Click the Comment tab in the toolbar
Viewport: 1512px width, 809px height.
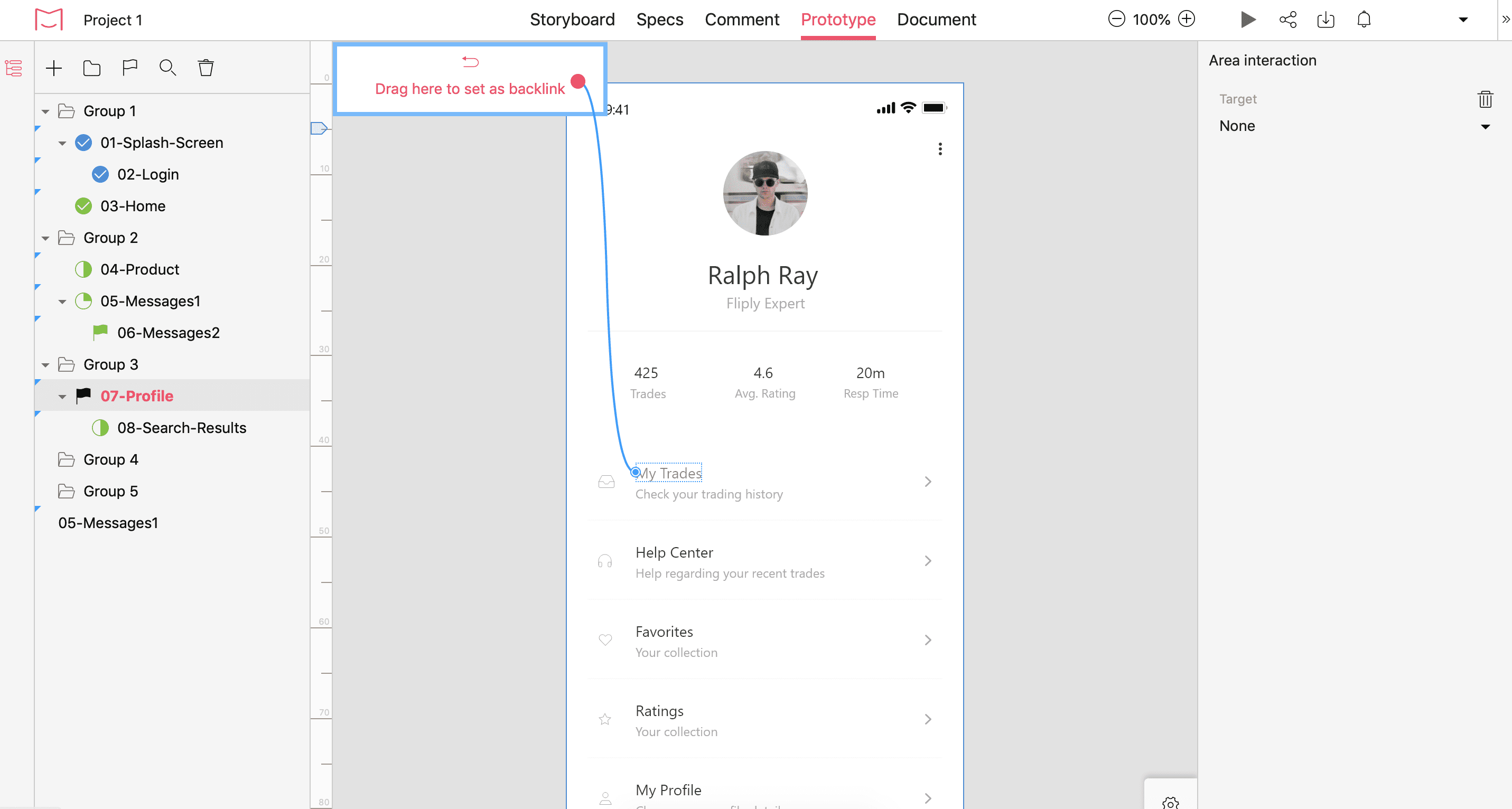point(741,19)
